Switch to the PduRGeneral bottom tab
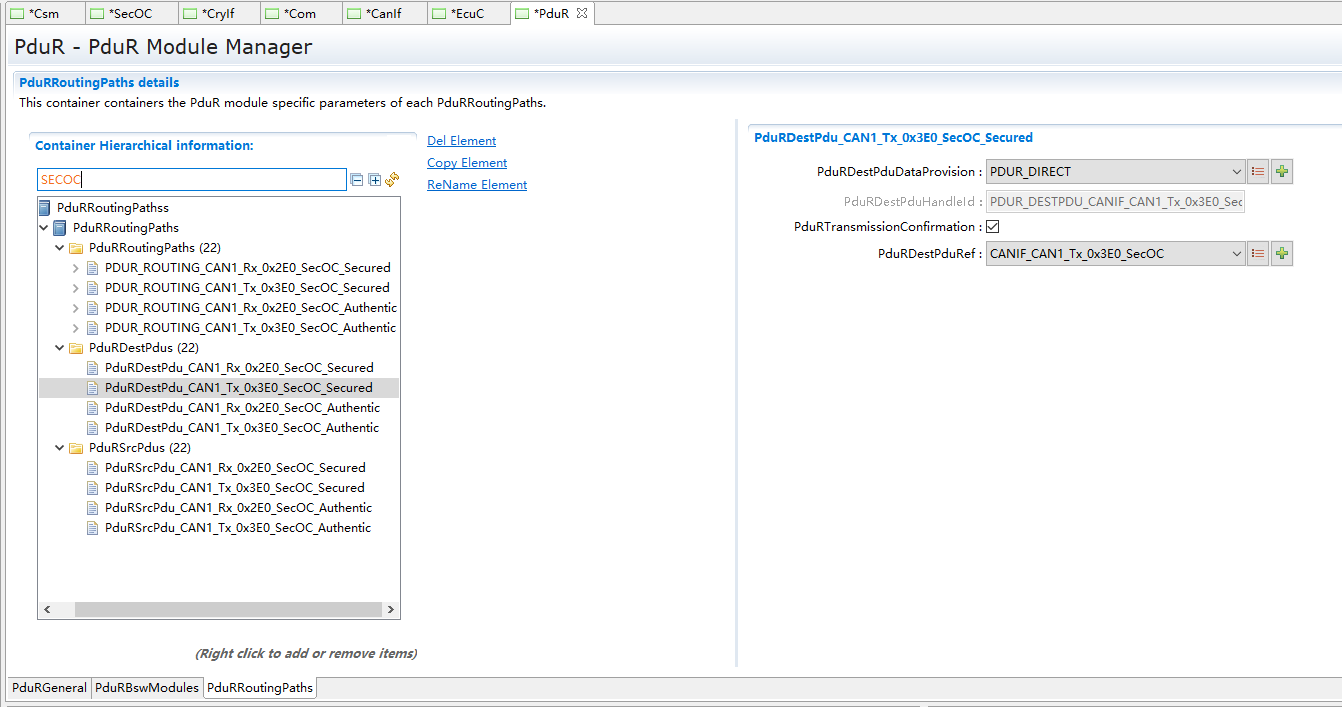 pyautogui.click(x=49, y=688)
